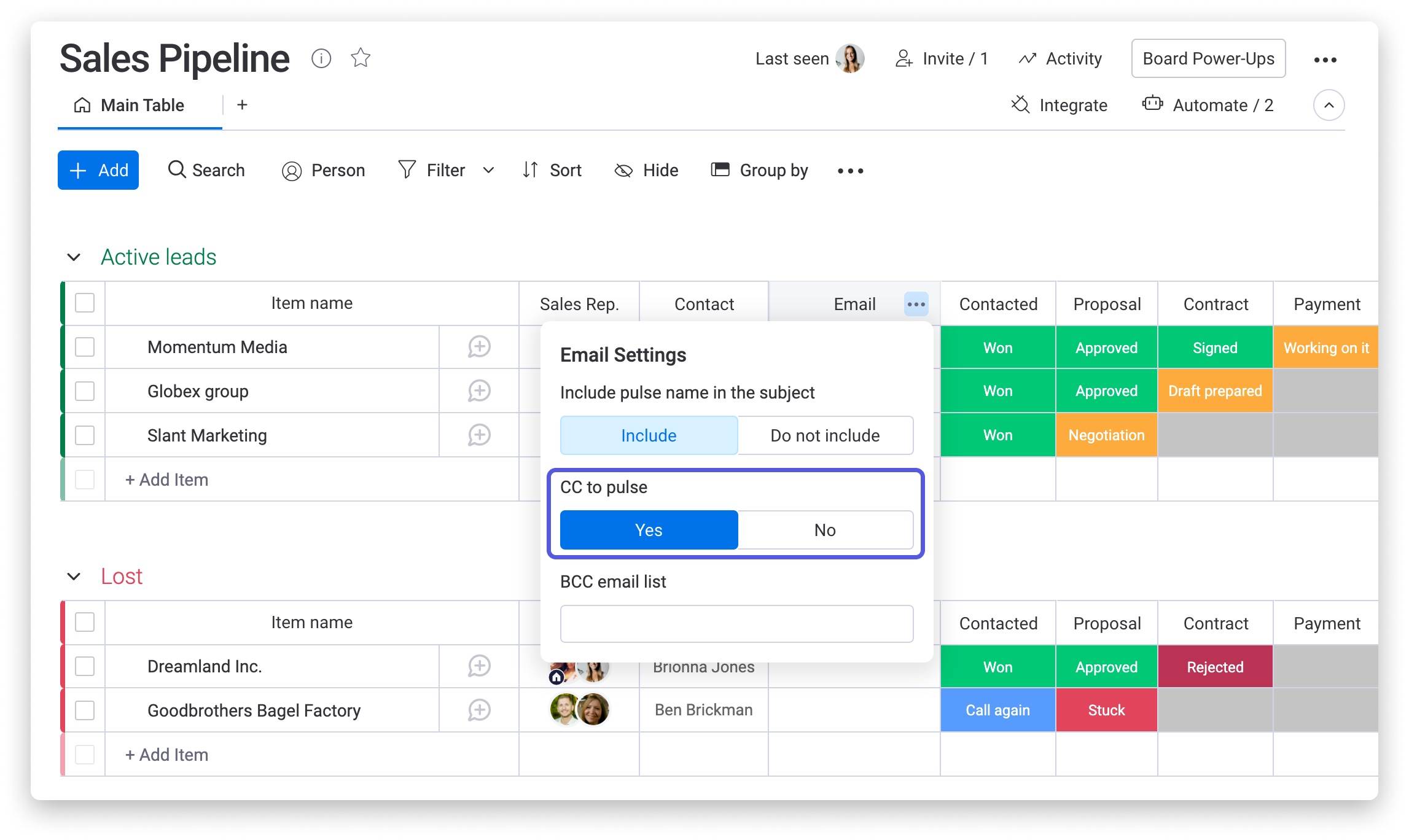Click the Search icon in toolbar
The height and width of the screenshot is (840, 1409).
coord(177,170)
